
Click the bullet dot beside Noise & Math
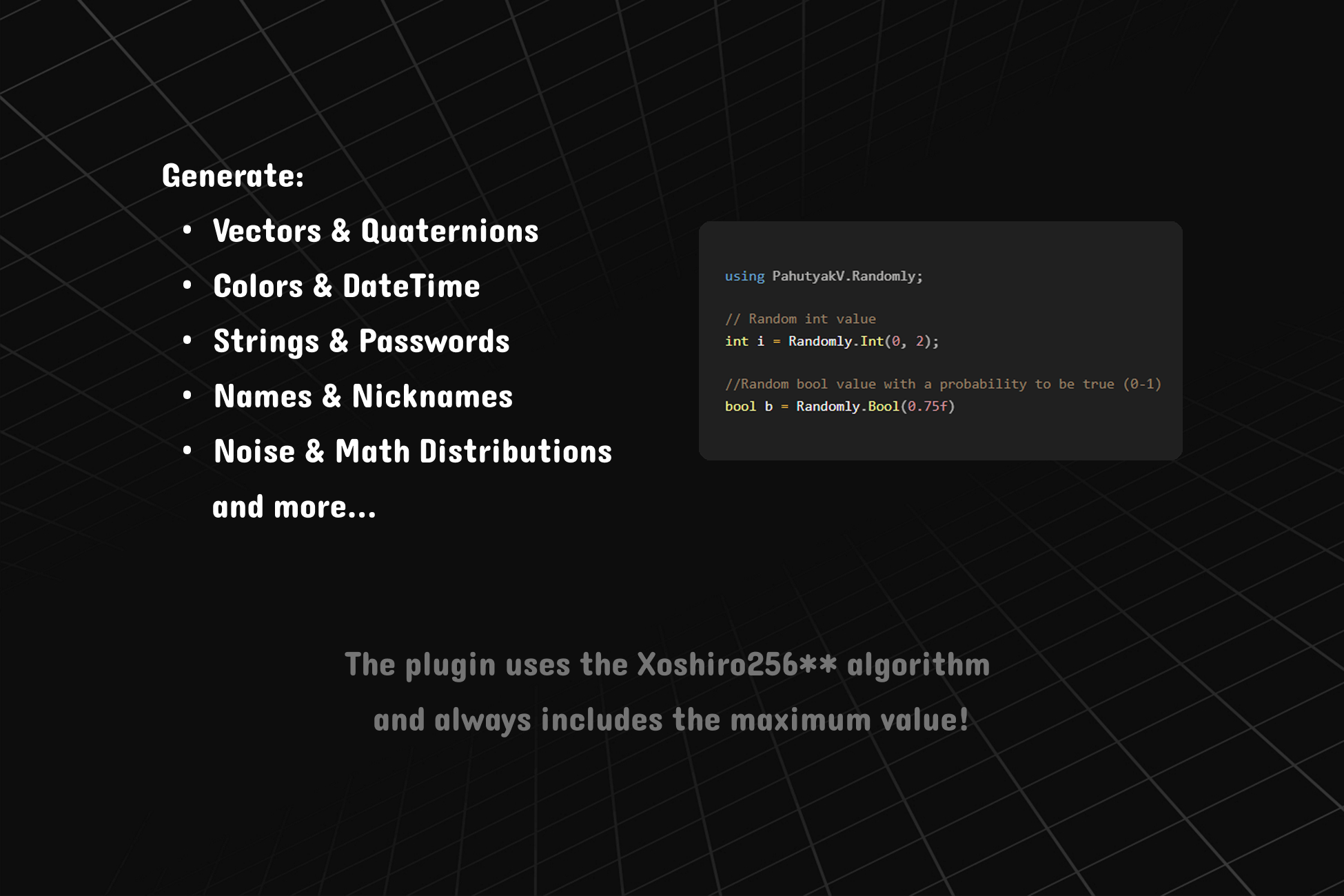coord(187,450)
